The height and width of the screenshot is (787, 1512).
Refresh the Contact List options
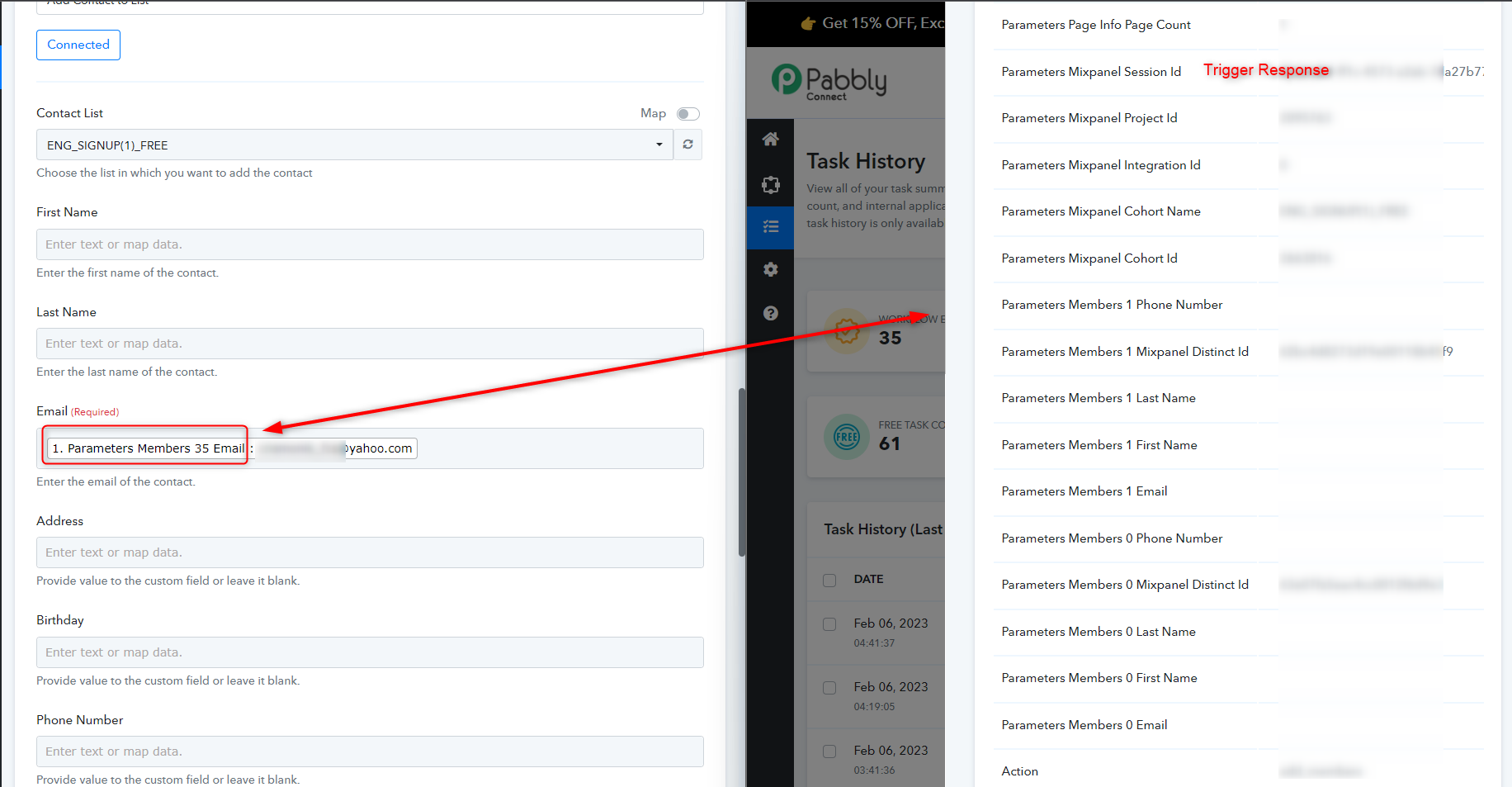pos(687,145)
